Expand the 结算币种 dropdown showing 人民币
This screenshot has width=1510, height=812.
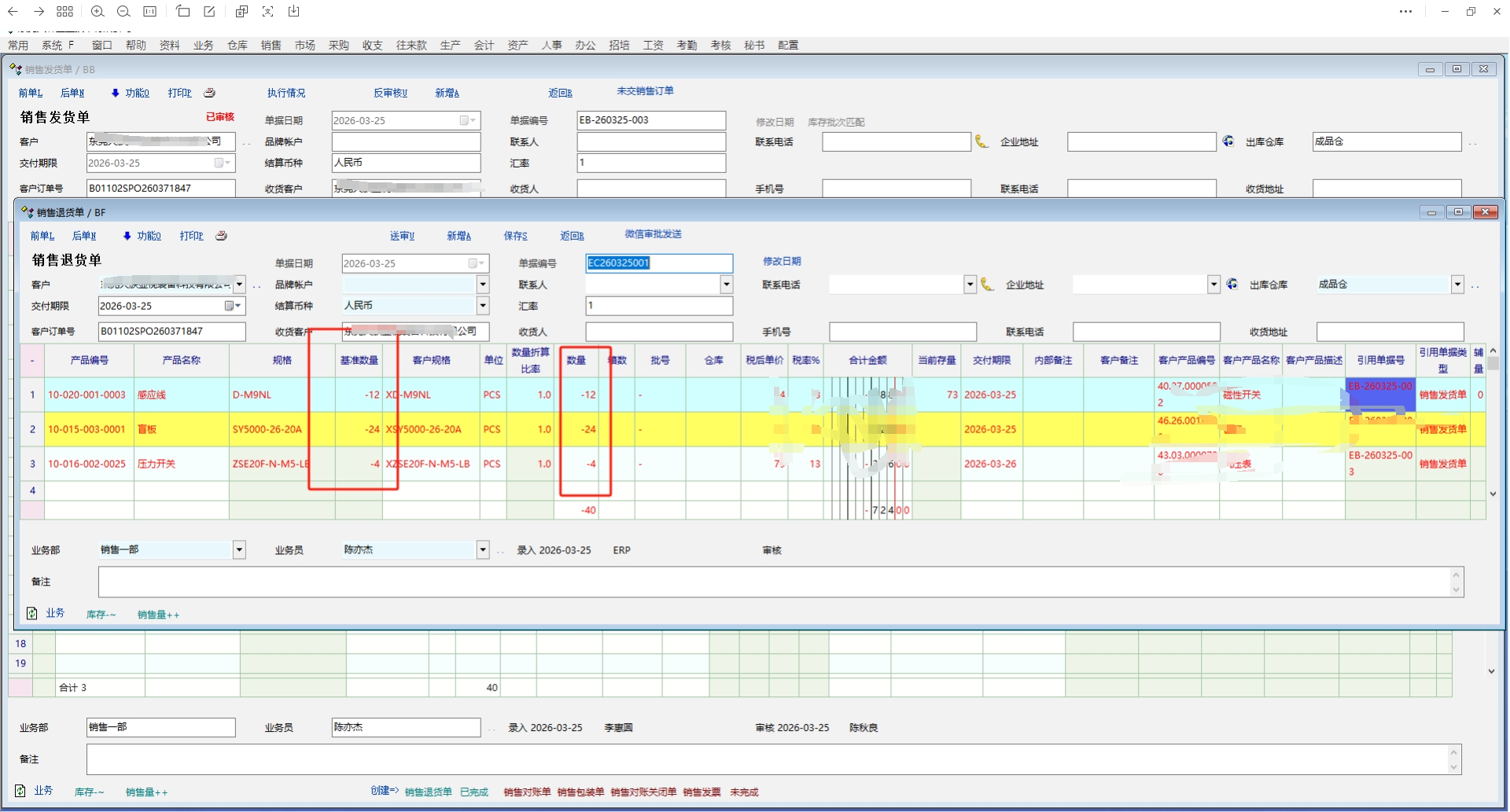pos(483,306)
